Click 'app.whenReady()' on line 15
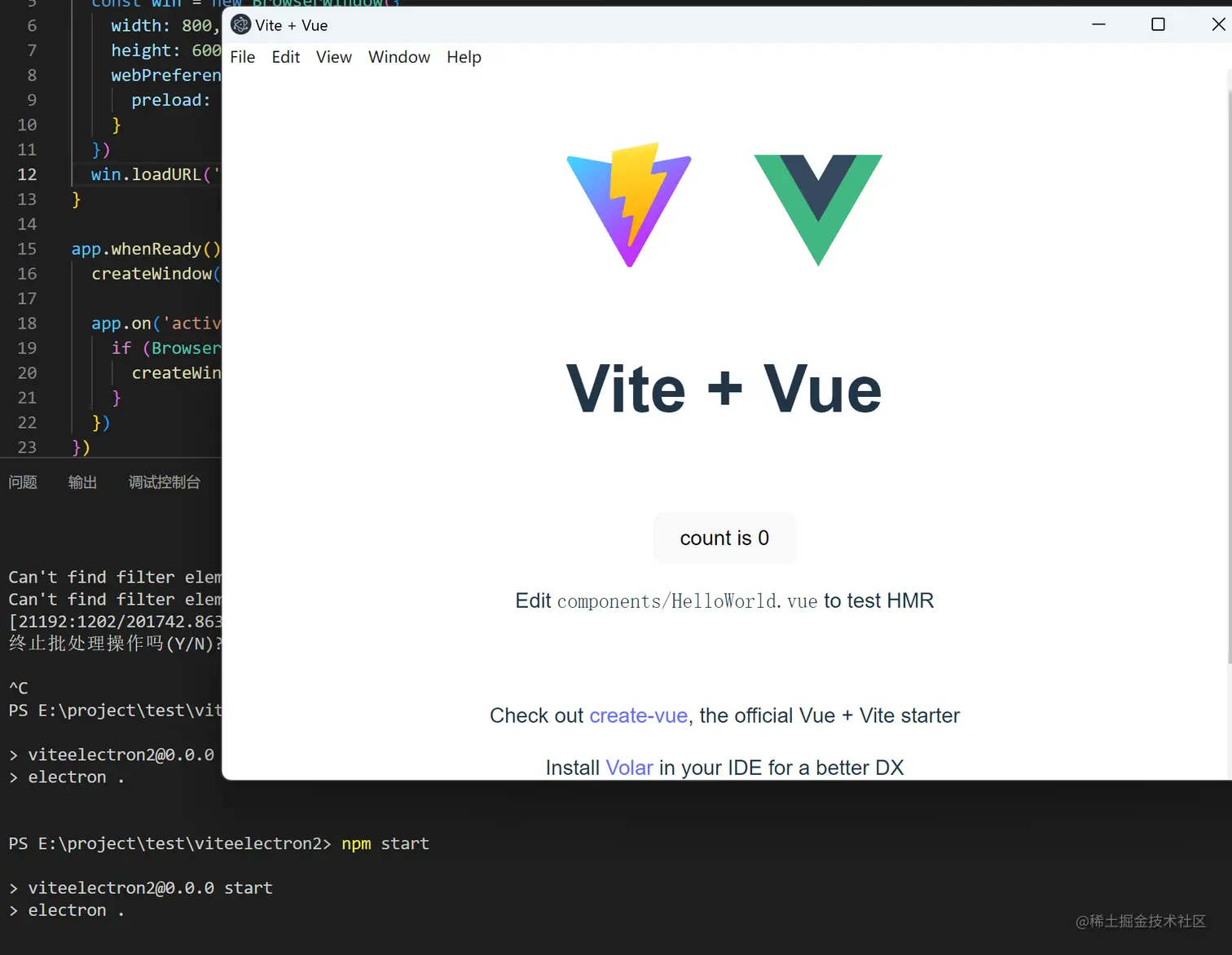The width and height of the screenshot is (1232, 955). (146, 249)
